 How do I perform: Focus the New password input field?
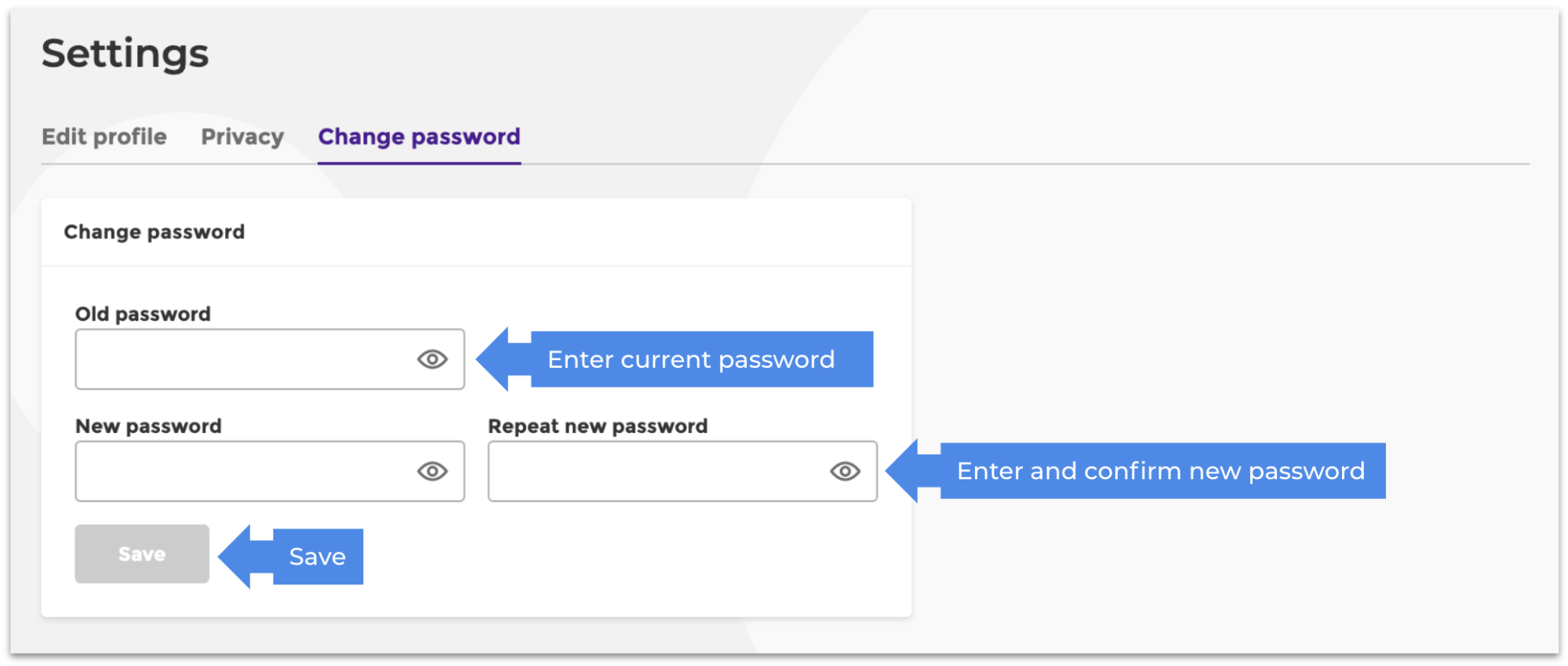coord(235,471)
